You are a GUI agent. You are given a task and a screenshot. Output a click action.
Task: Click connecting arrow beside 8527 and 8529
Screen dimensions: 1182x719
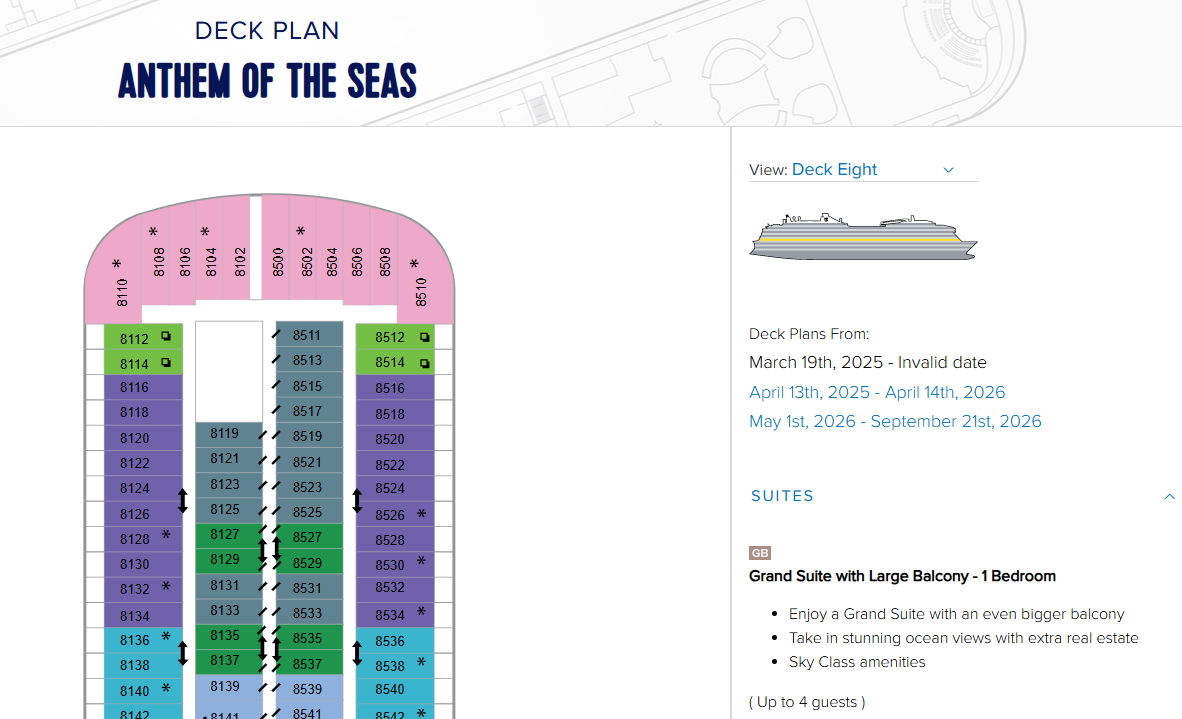point(277,548)
